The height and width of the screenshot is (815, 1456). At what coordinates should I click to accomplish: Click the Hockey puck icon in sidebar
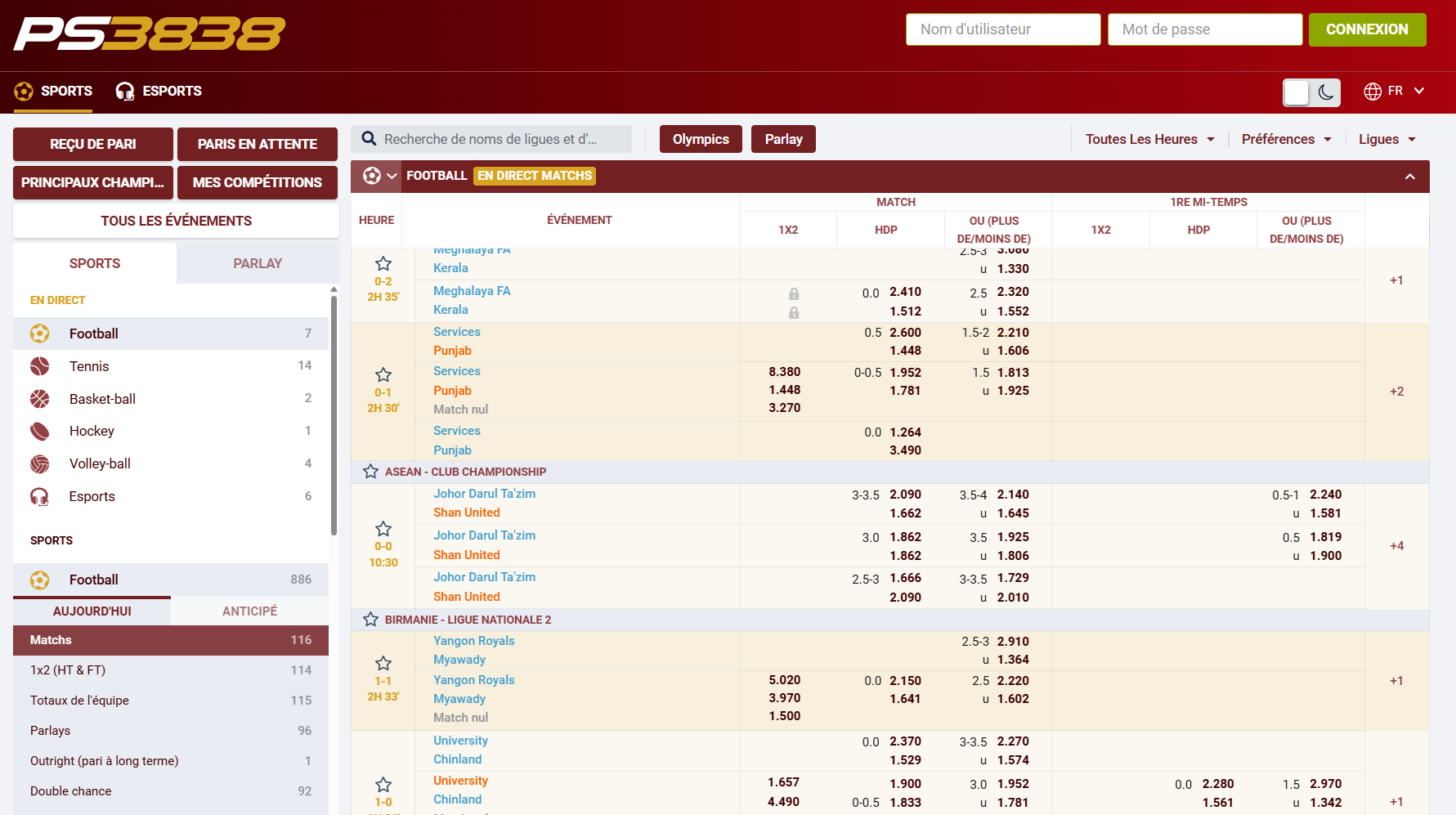tap(40, 431)
